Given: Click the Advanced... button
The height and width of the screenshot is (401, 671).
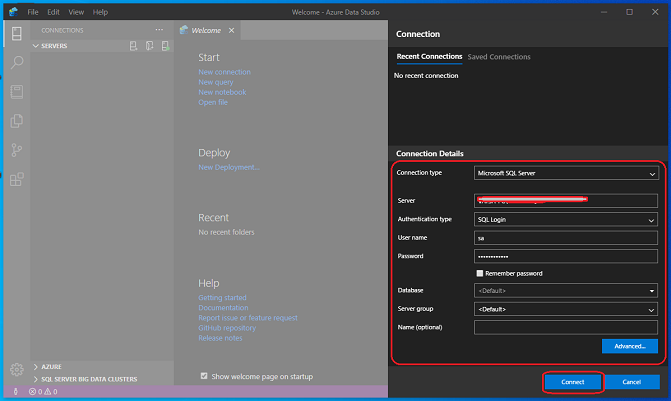Looking at the screenshot, I should (x=629, y=346).
